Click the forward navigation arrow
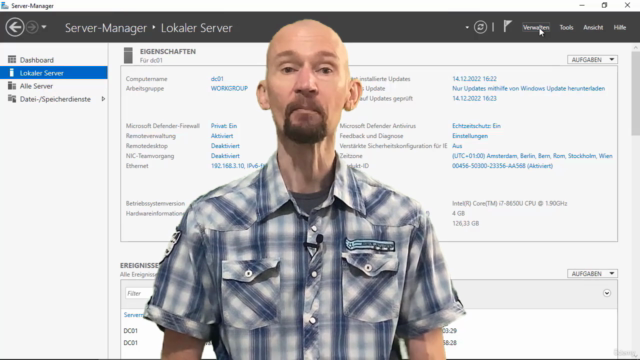The width and height of the screenshot is (640, 360). coord(32,27)
